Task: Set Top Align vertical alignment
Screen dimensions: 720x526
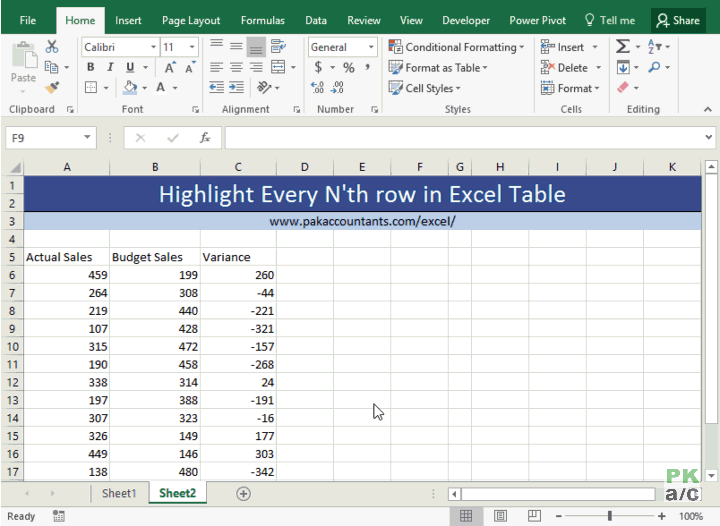Action: 216,46
